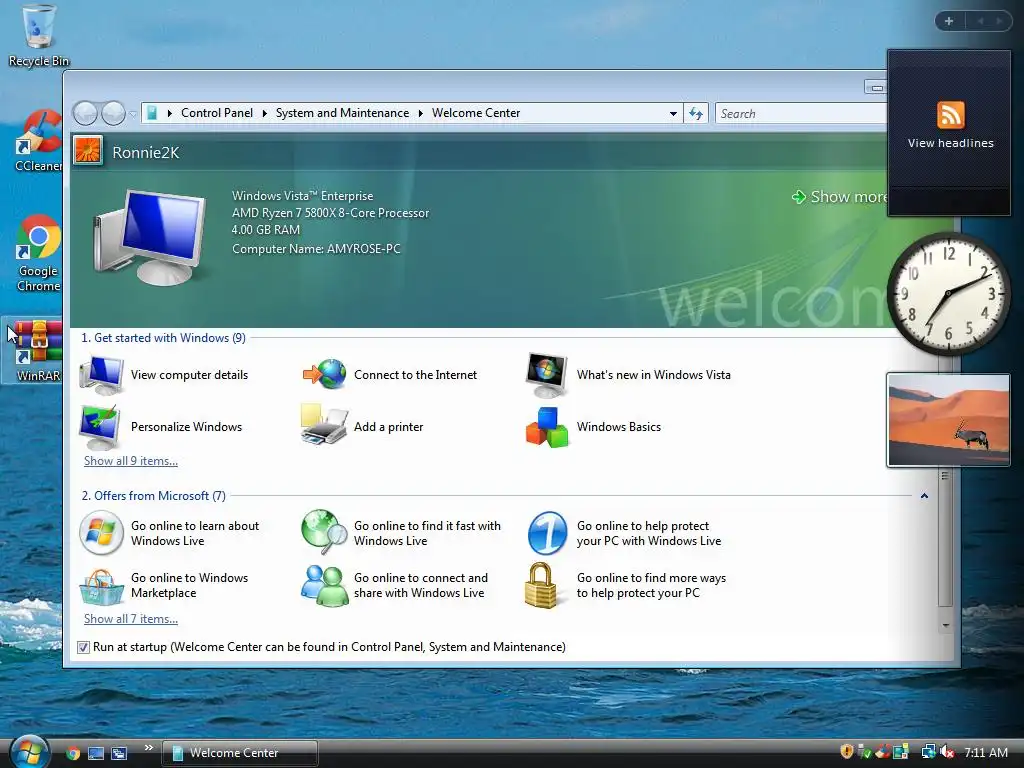Click the Welcome Center breadcrumb

(476, 113)
